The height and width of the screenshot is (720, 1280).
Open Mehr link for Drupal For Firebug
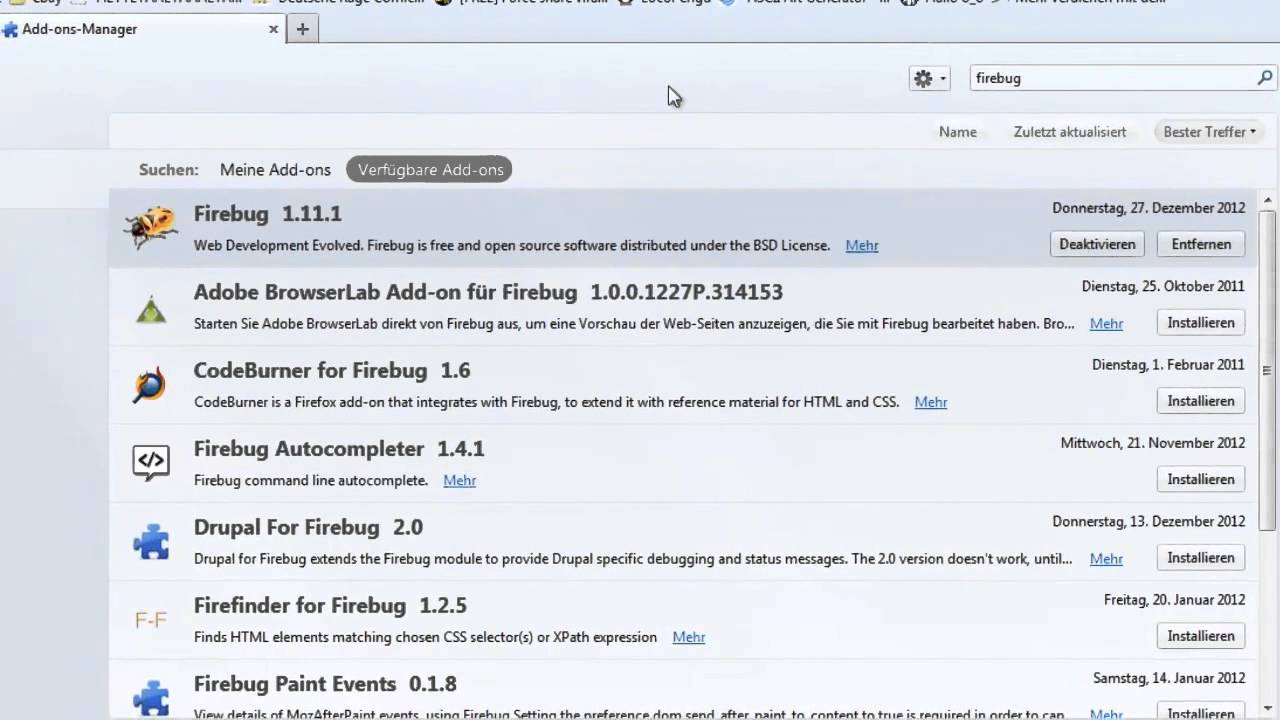(x=1106, y=559)
